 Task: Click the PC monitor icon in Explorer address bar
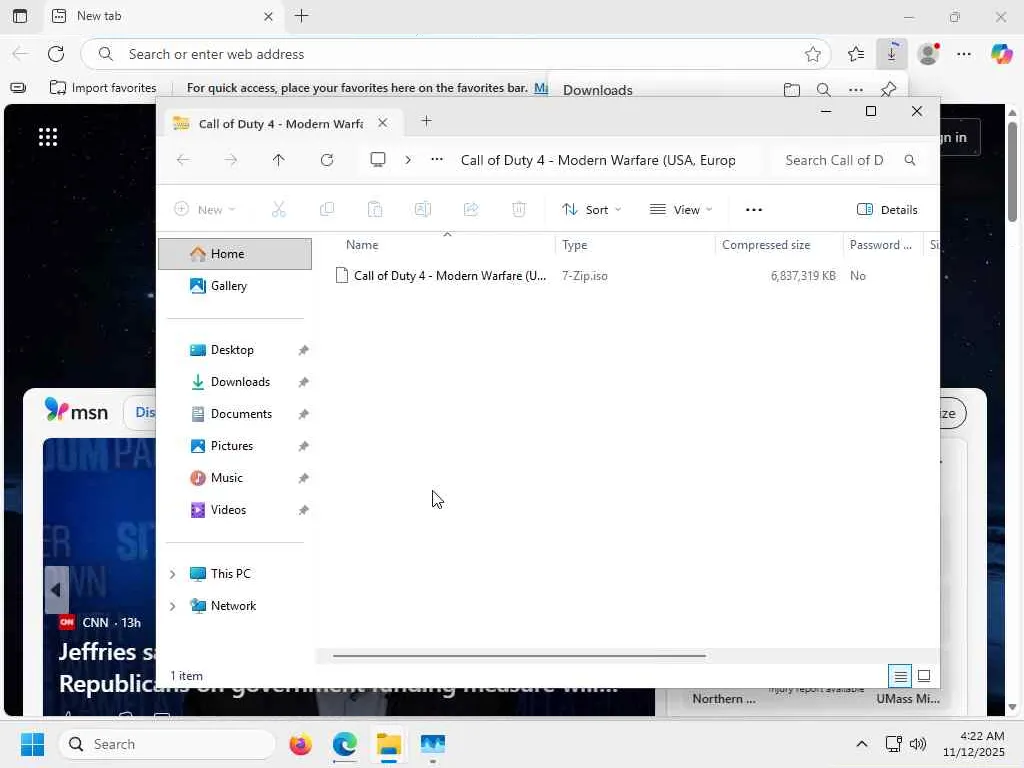[x=377, y=160]
